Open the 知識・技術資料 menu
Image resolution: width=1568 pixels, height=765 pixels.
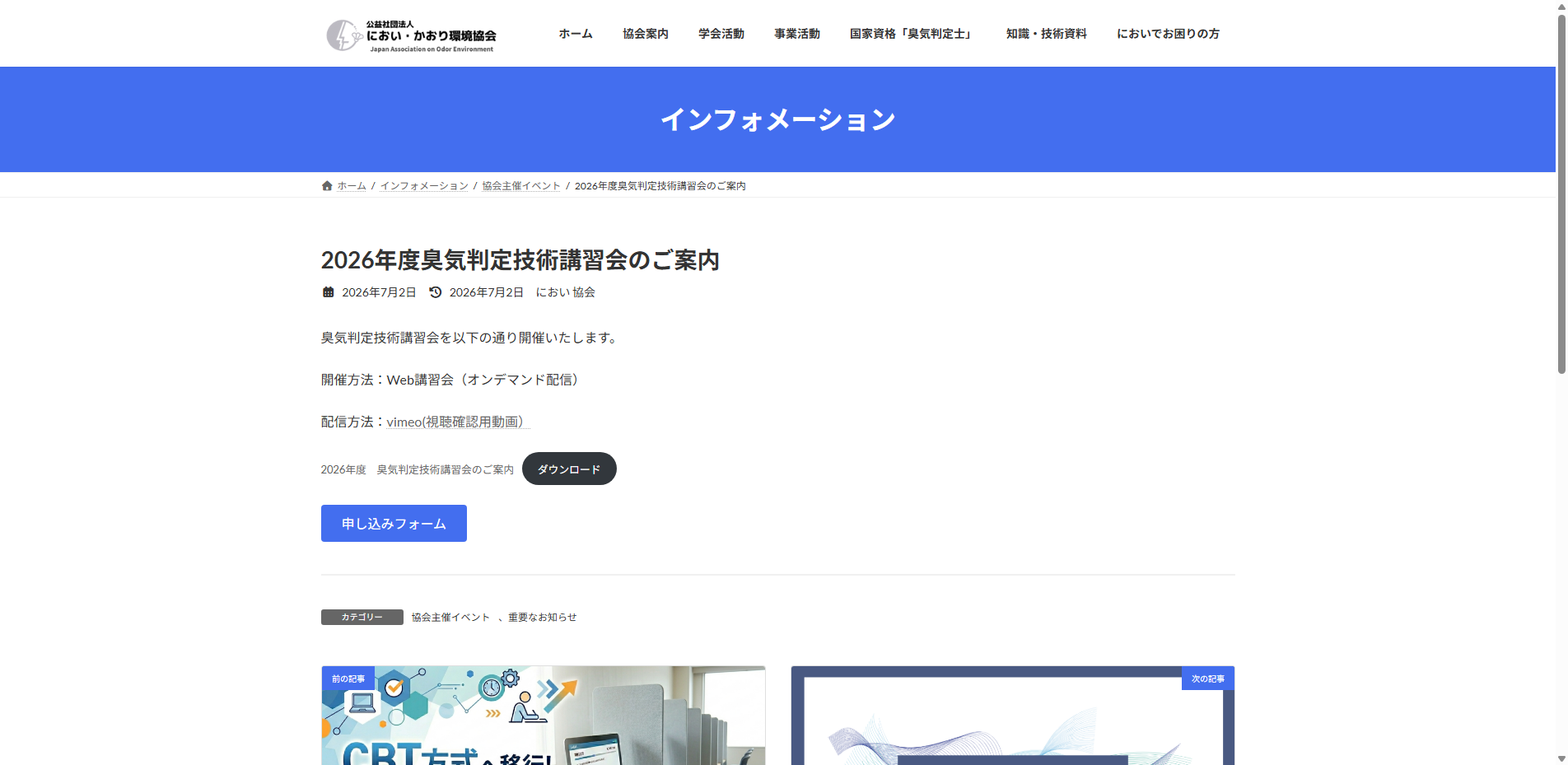(x=1047, y=34)
